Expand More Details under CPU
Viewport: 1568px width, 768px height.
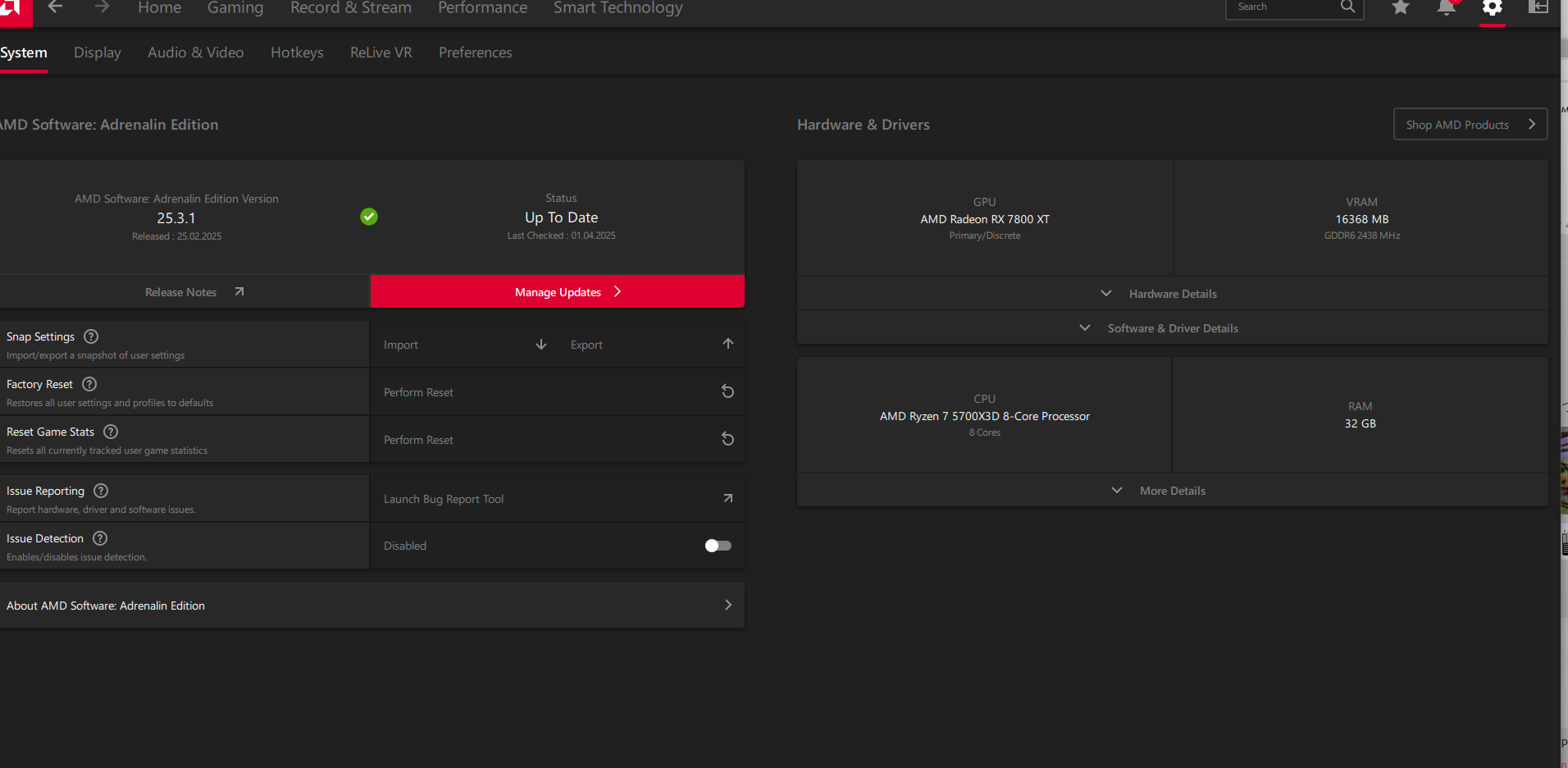pyautogui.click(x=1173, y=490)
